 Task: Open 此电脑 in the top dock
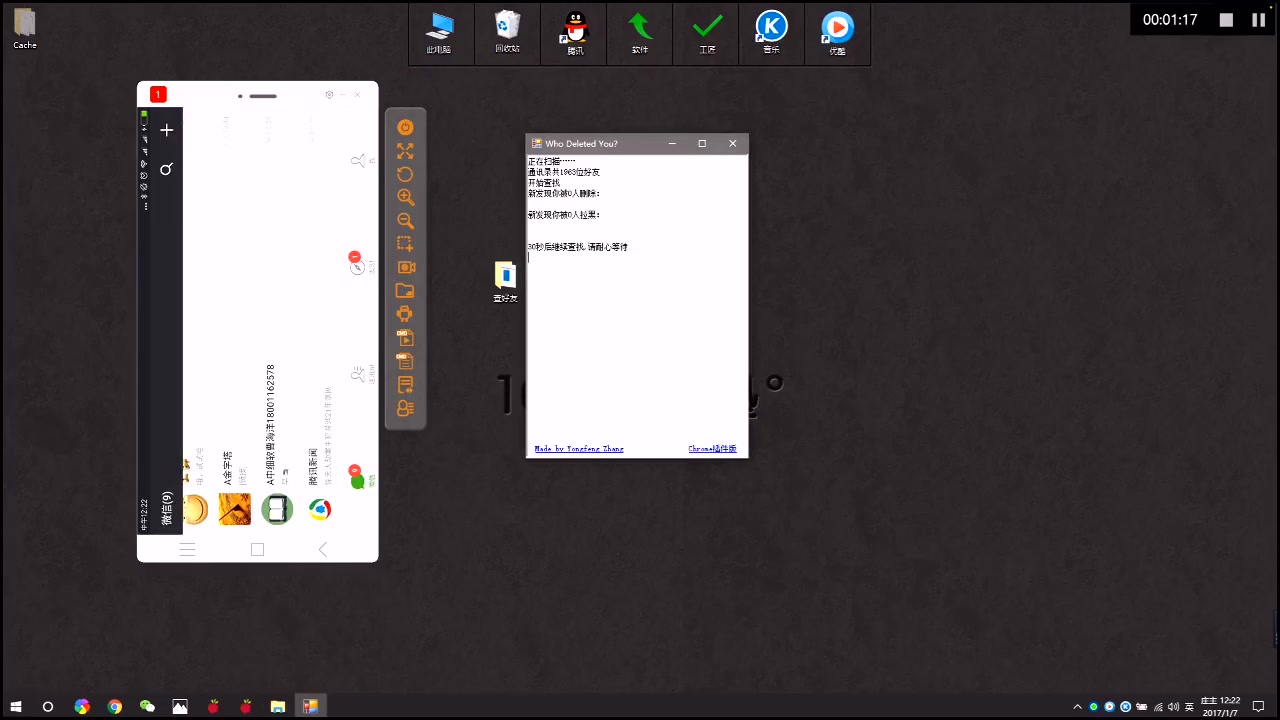point(439,33)
